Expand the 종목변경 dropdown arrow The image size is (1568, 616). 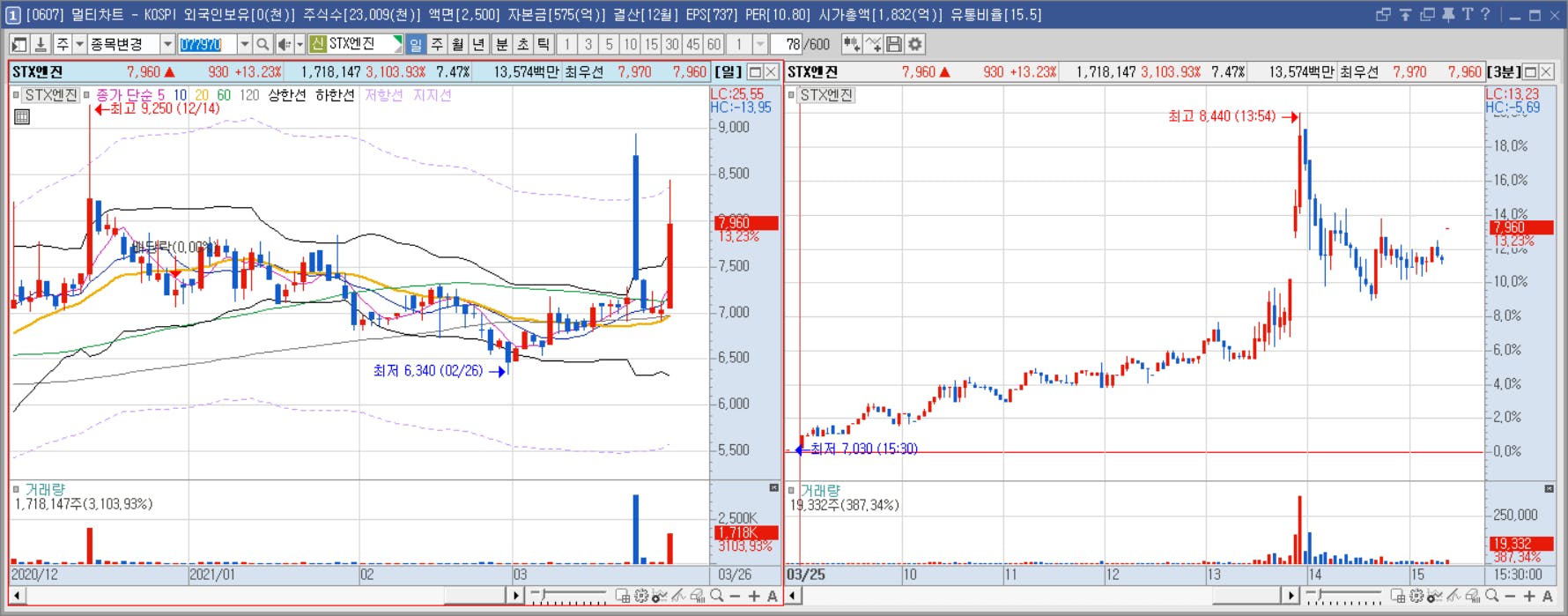166,44
